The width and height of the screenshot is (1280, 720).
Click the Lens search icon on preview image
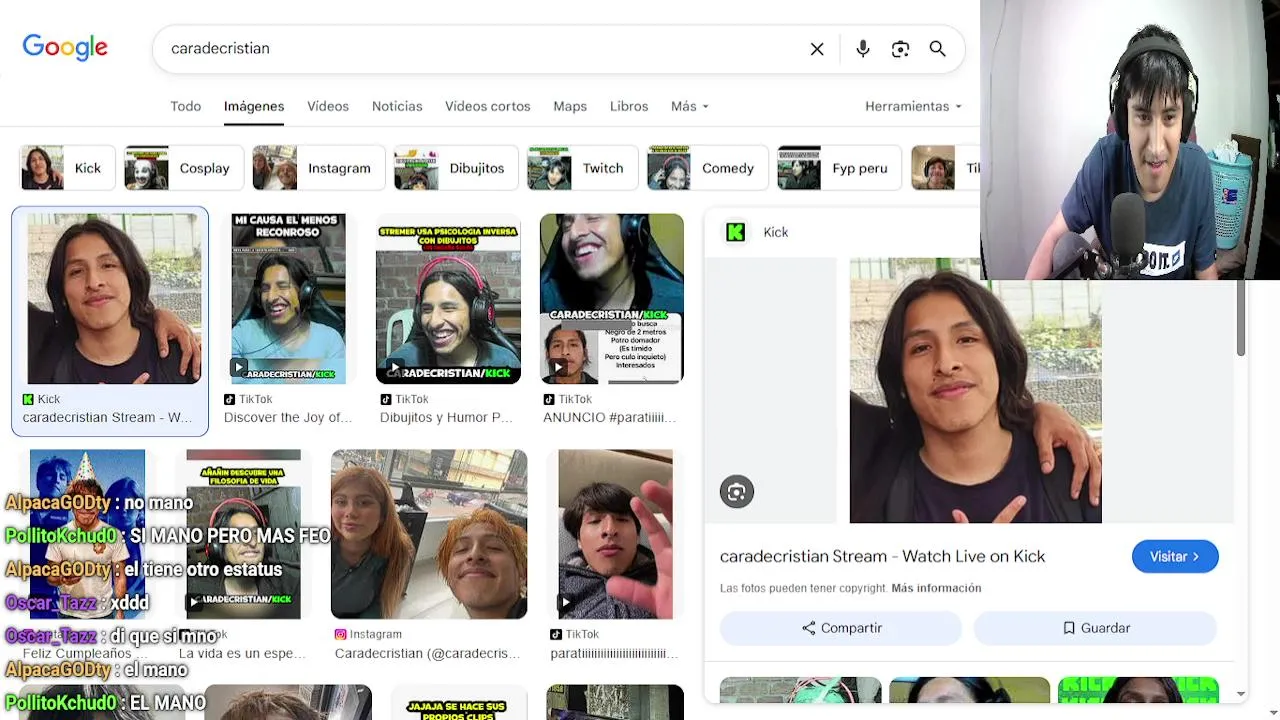click(x=737, y=491)
